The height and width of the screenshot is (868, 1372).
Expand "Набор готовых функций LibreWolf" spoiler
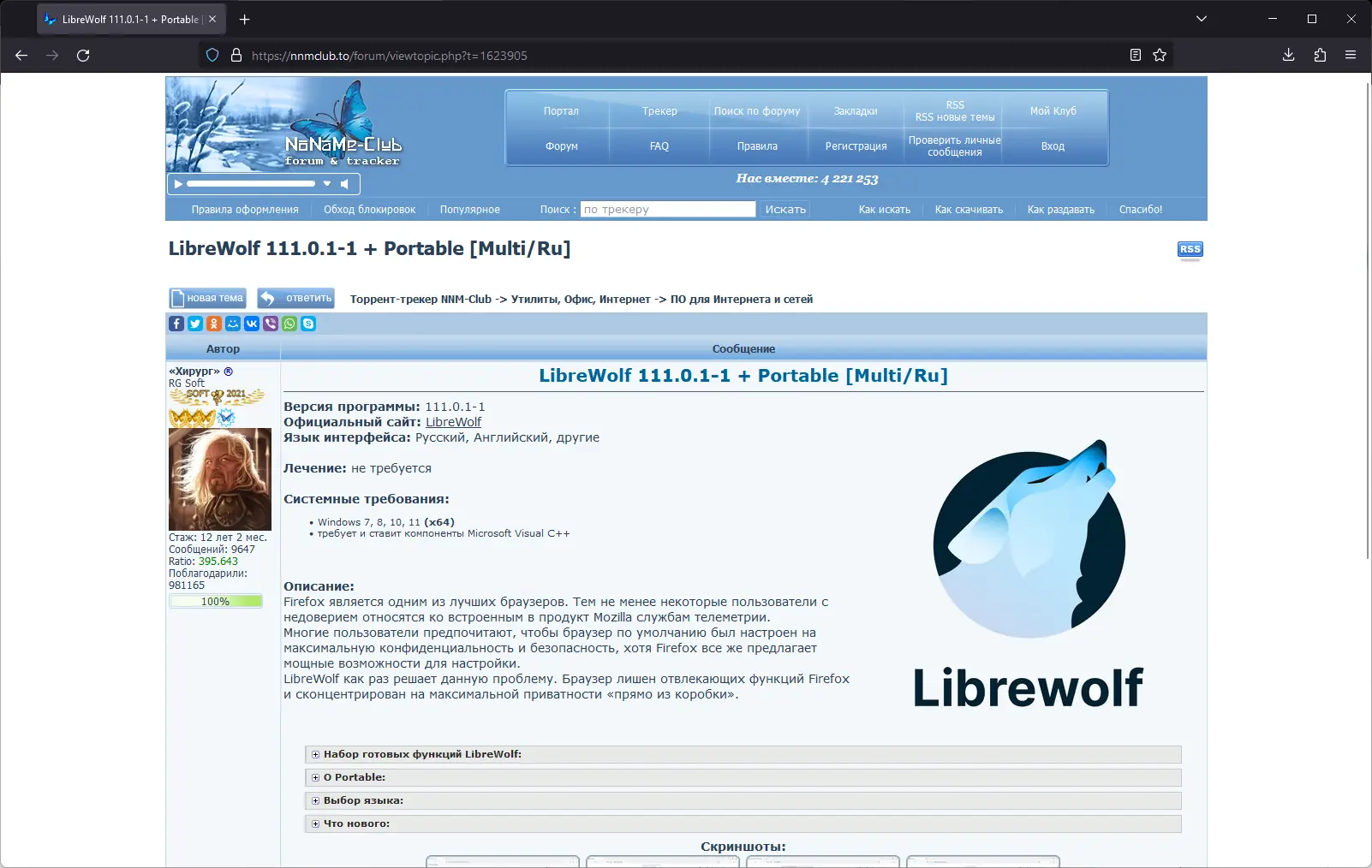pyautogui.click(x=743, y=754)
